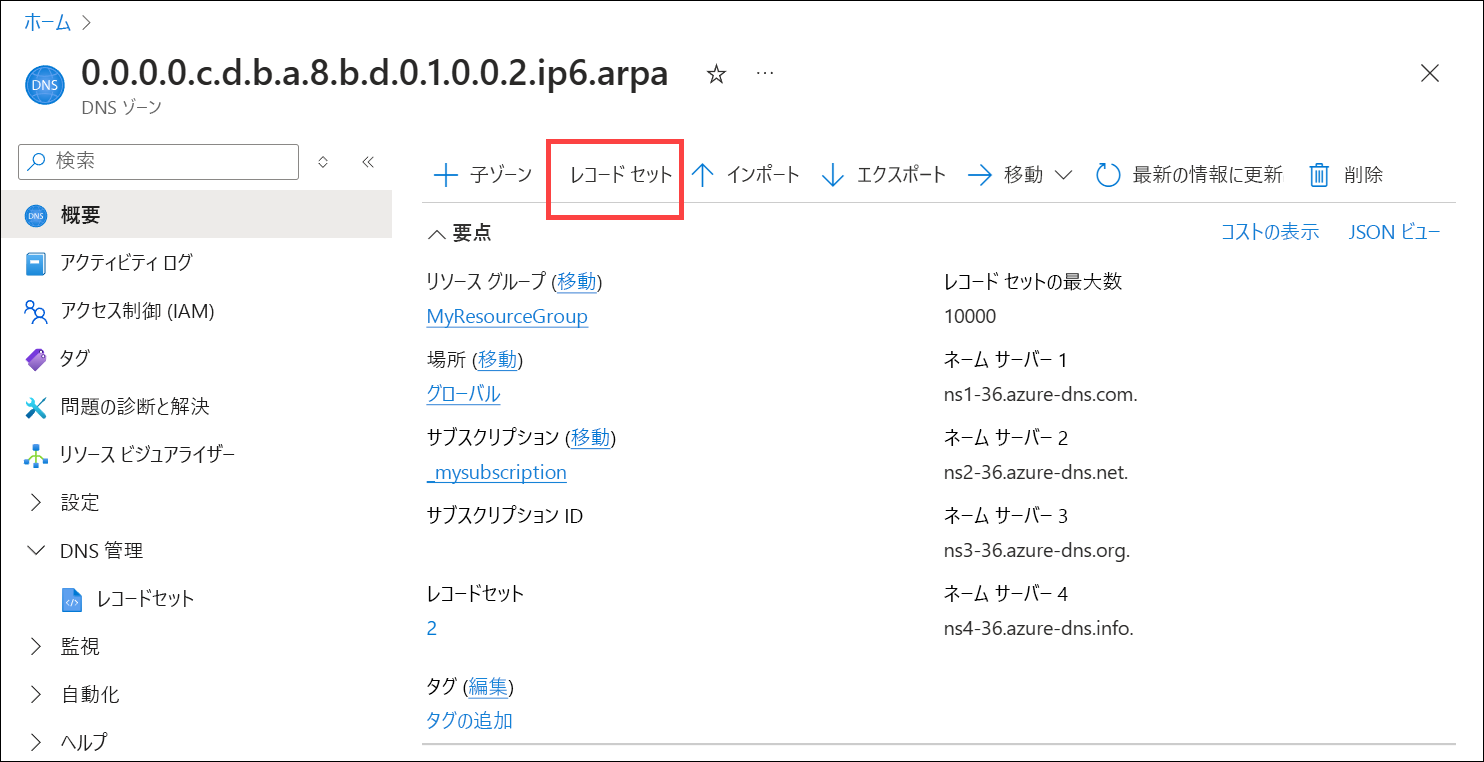Favorite the zone with the star icon
1484x762 pixels.
pyautogui.click(x=716, y=75)
